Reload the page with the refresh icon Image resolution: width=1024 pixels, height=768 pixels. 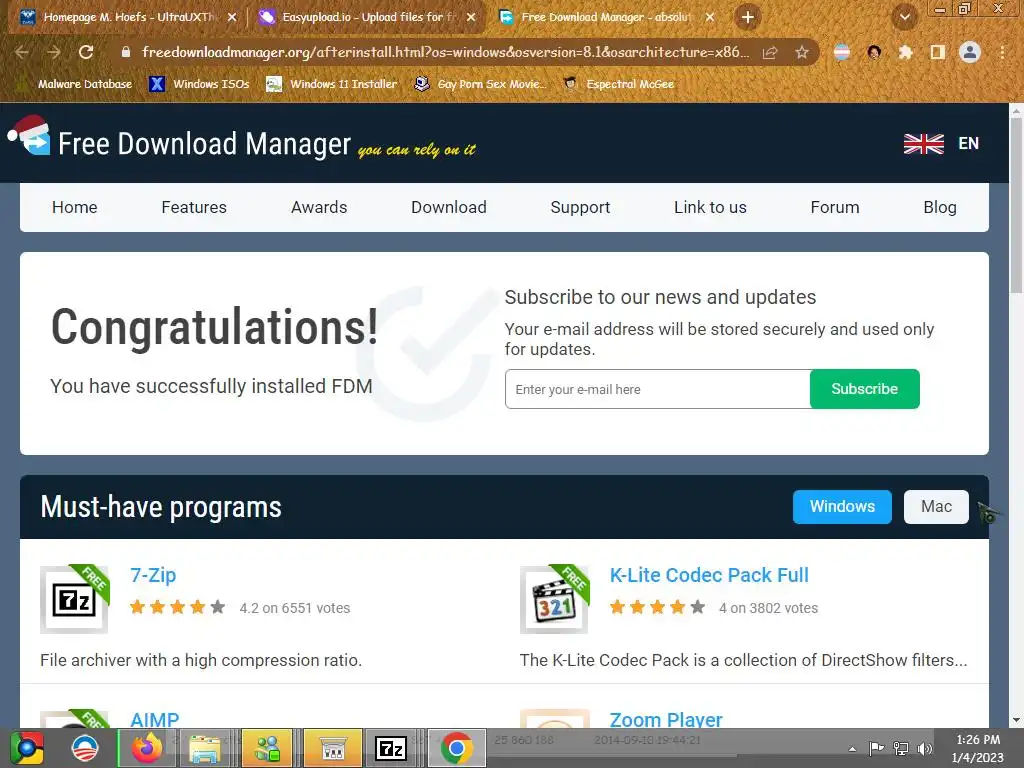tap(86, 52)
